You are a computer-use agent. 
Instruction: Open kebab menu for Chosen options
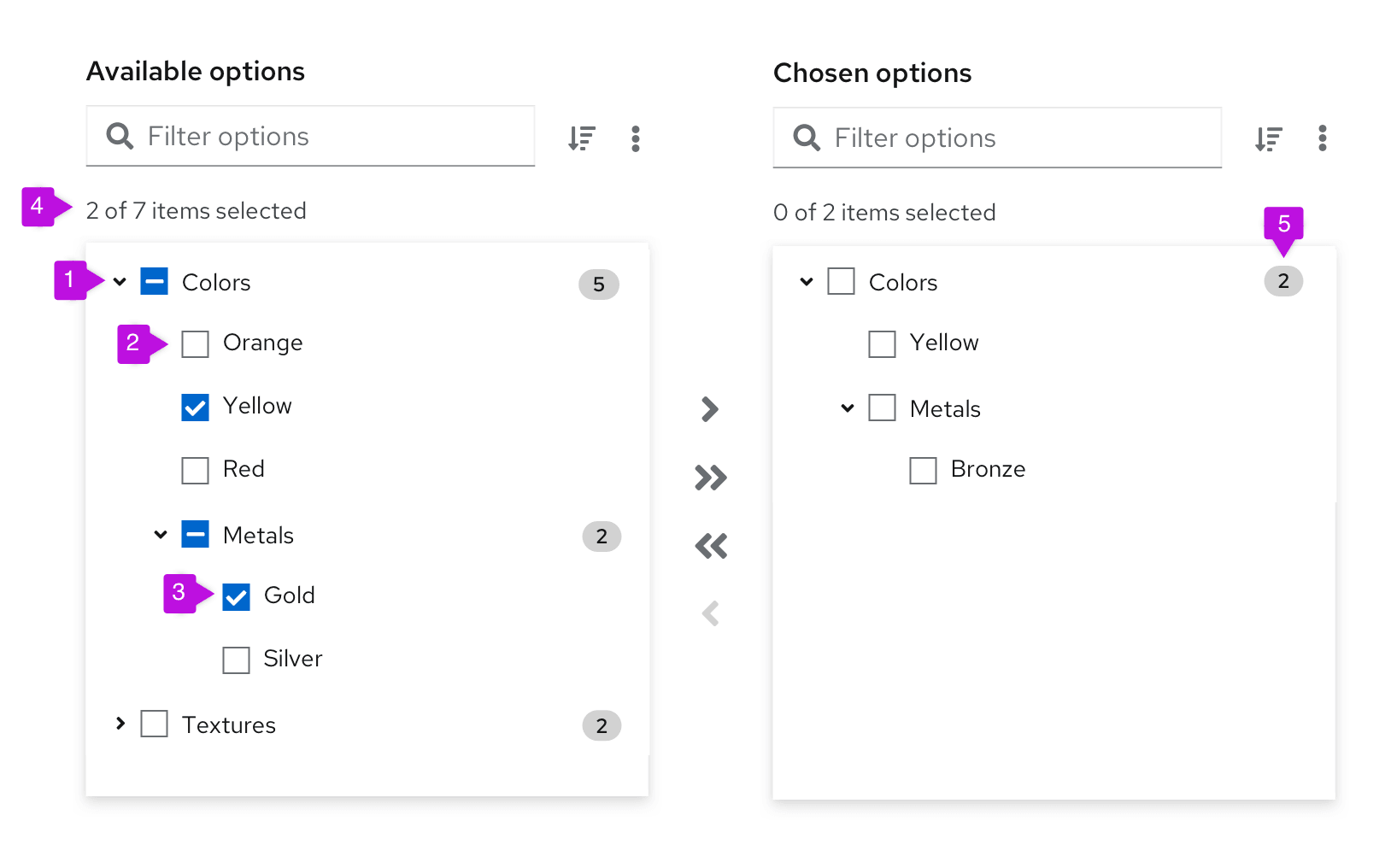(1322, 138)
